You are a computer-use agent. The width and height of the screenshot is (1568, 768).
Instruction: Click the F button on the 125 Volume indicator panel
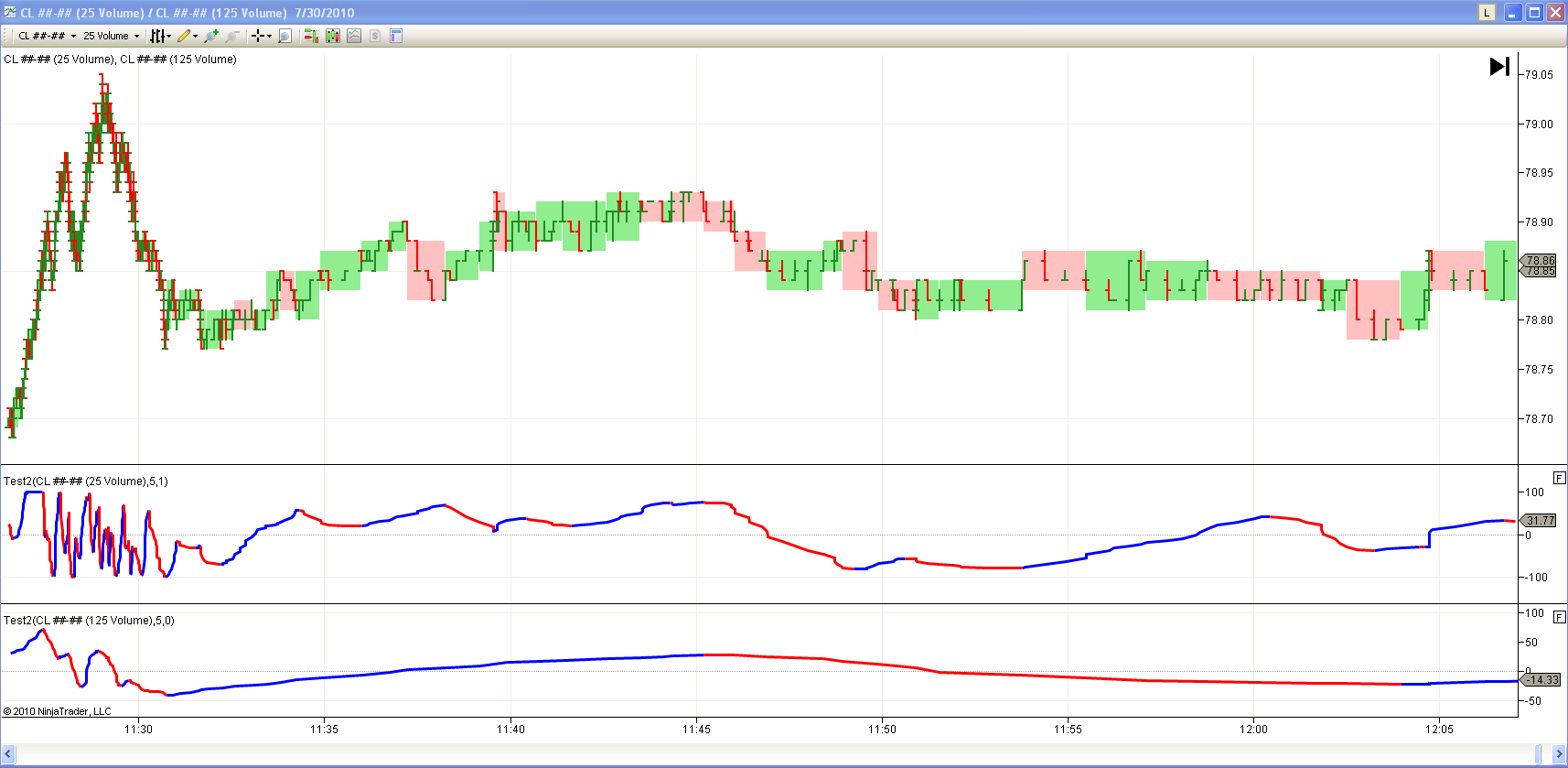click(x=1559, y=617)
